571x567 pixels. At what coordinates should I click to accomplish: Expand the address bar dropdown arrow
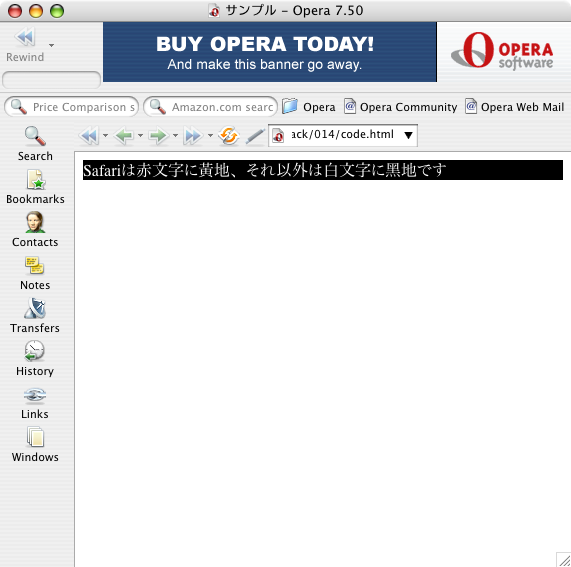tap(409, 135)
